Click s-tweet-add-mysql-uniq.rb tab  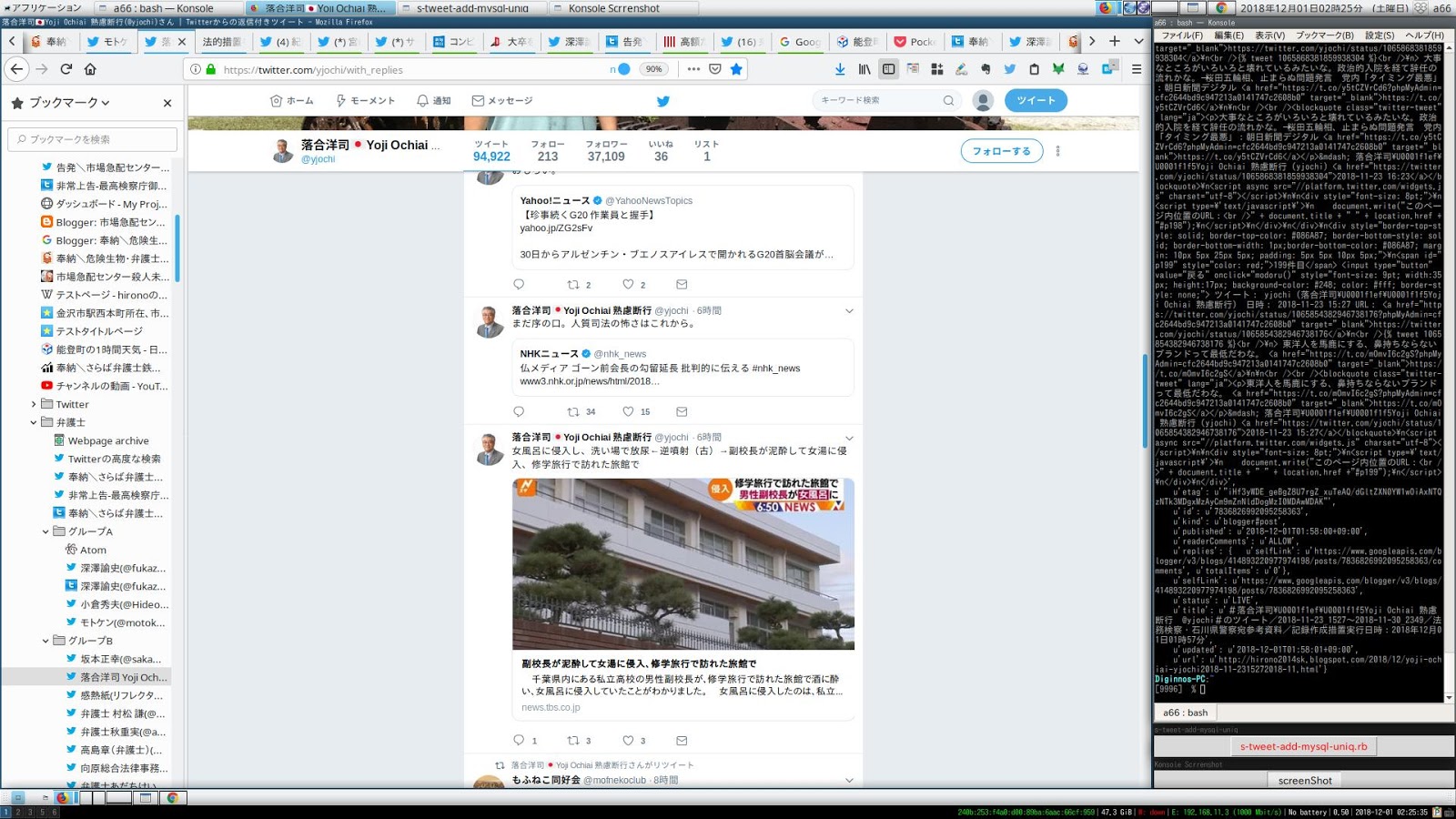click(1303, 746)
